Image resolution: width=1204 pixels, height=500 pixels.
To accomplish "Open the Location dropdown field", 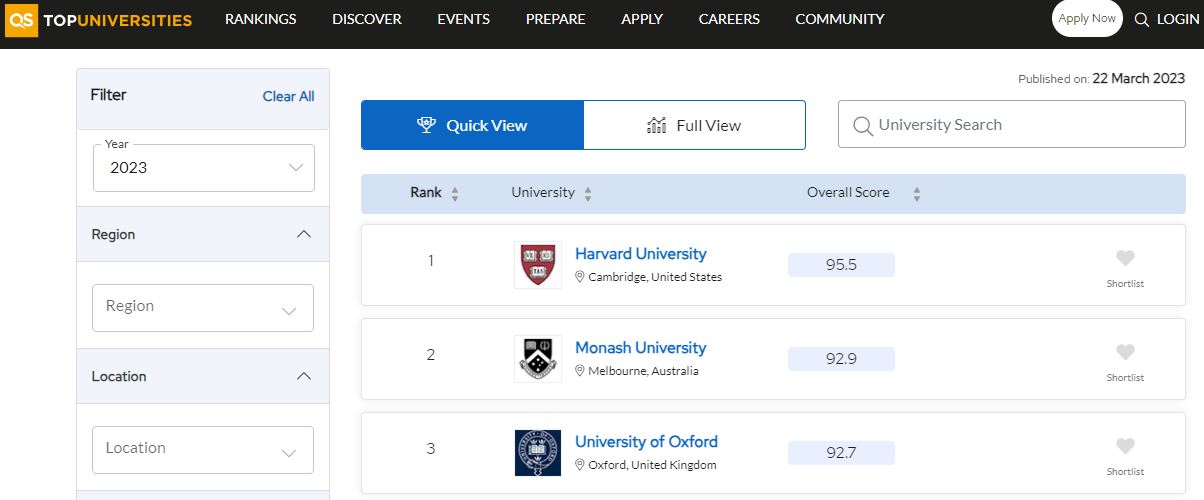I will click(x=203, y=449).
